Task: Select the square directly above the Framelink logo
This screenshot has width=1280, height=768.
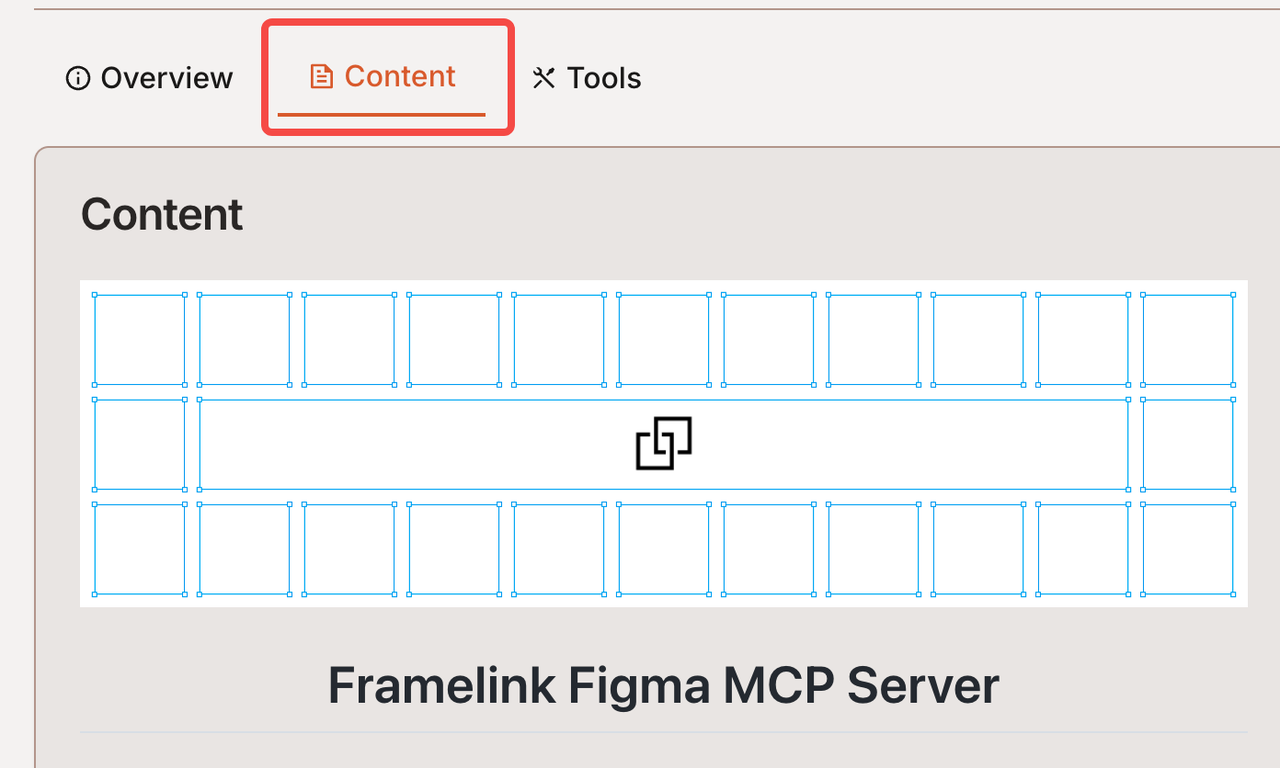Action: pos(664,339)
